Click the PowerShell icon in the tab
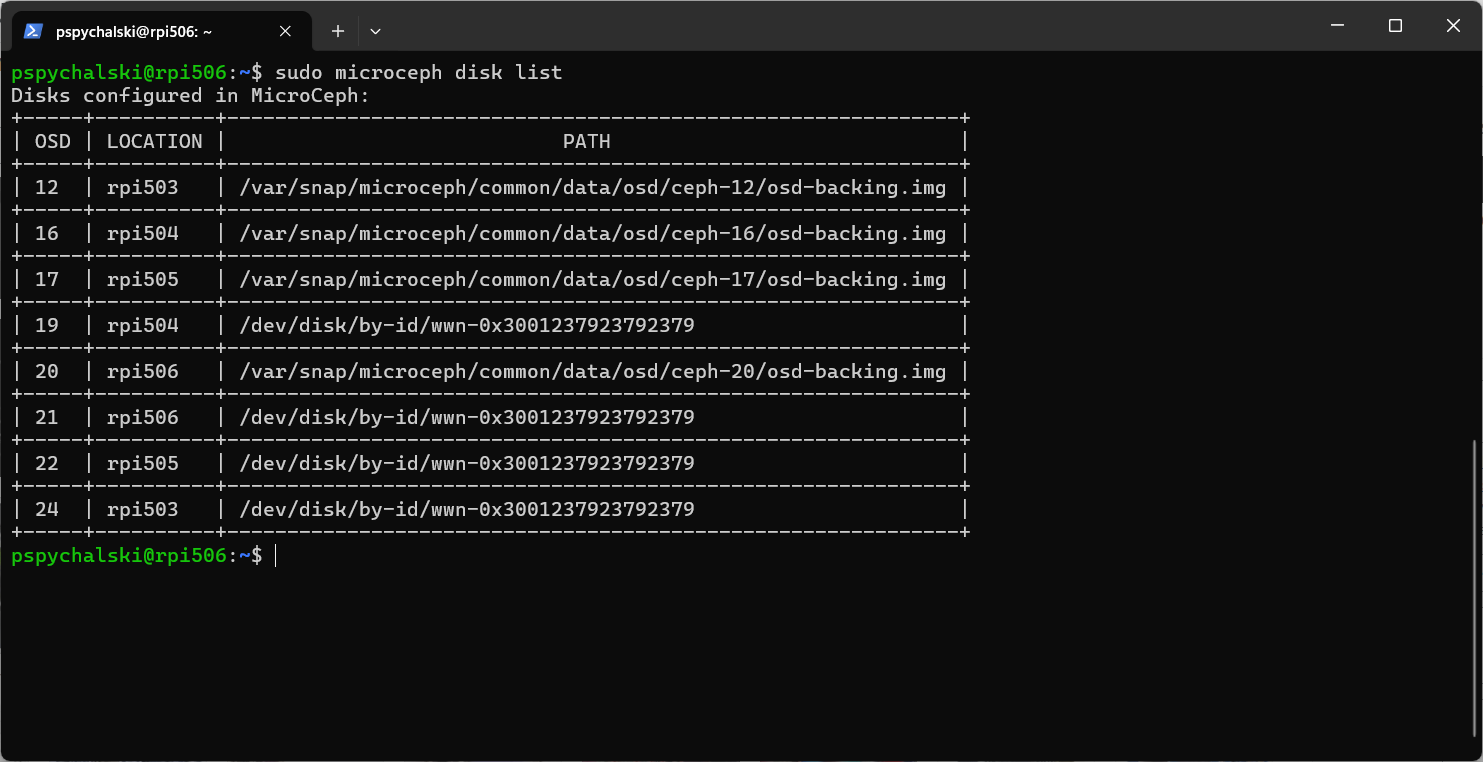This screenshot has width=1483, height=762. [33, 31]
